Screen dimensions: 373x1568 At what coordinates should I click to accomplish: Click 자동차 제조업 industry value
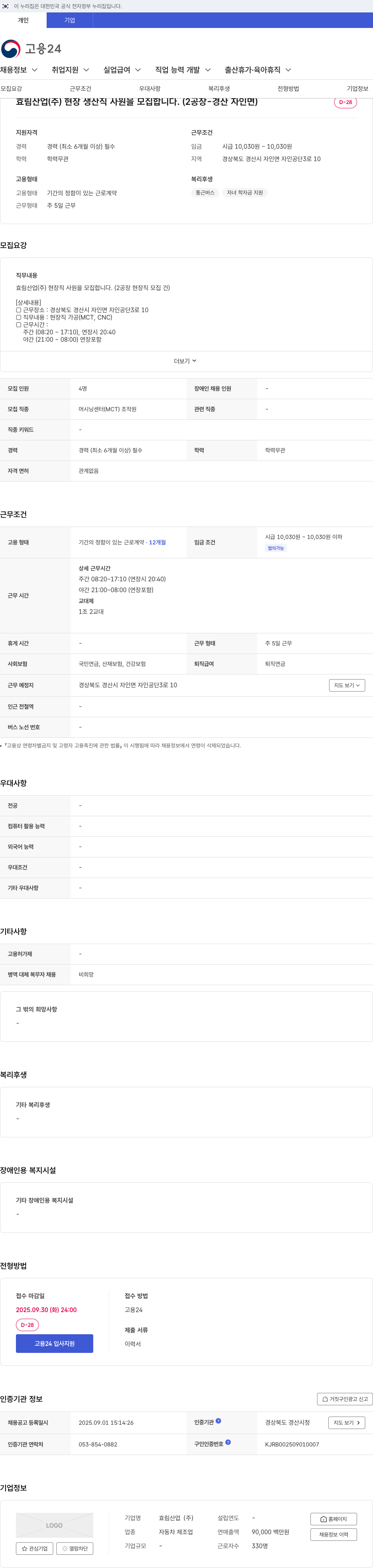coord(176,1532)
